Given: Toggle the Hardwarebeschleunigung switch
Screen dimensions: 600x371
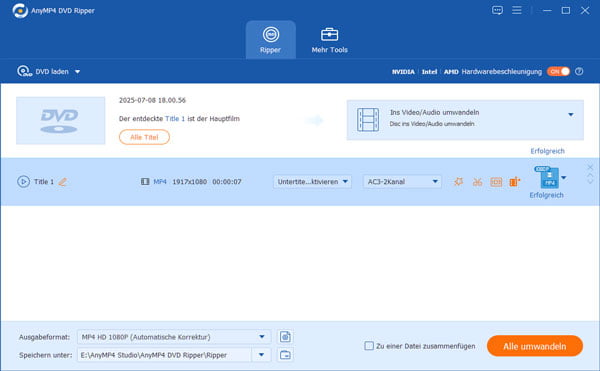Looking at the screenshot, I should (x=558, y=72).
